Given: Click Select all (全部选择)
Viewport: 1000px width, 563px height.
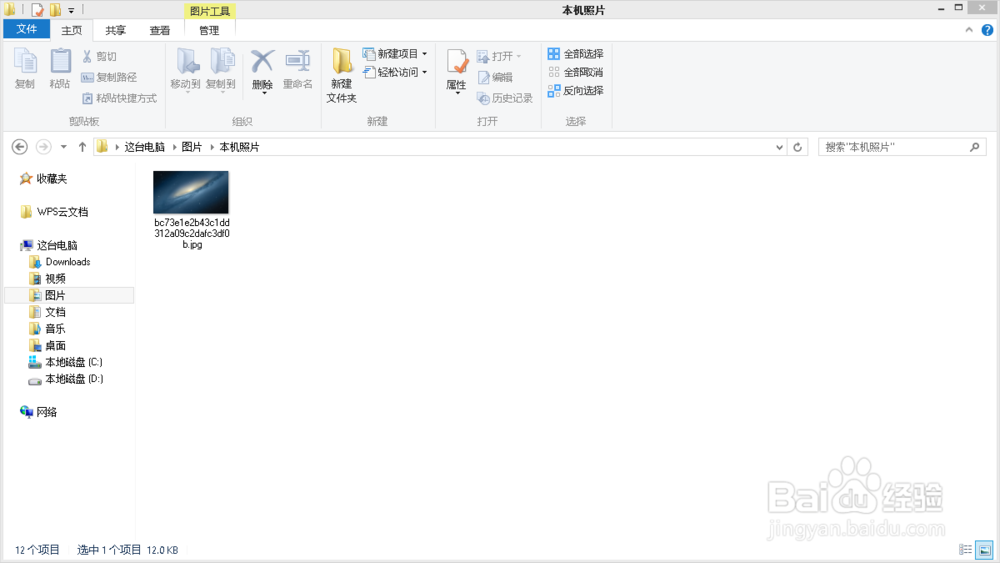Looking at the screenshot, I should (575, 54).
